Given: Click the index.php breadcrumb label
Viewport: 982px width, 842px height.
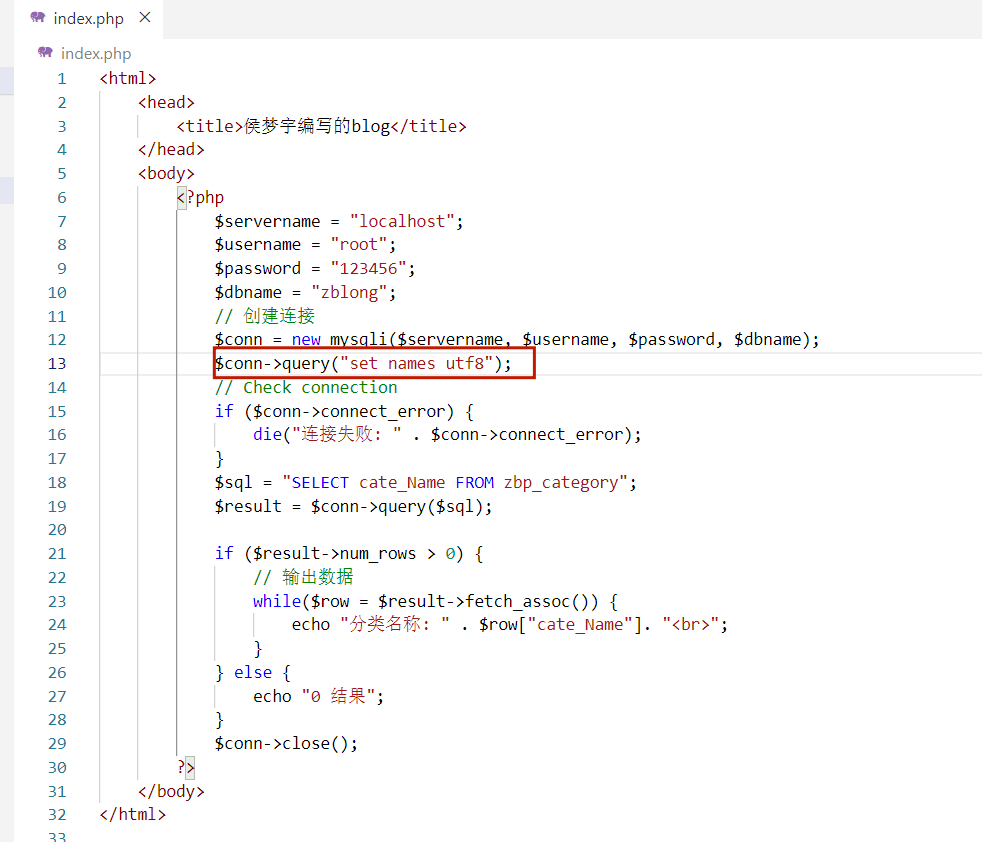Looking at the screenshot, I should [x=96, y=54].
